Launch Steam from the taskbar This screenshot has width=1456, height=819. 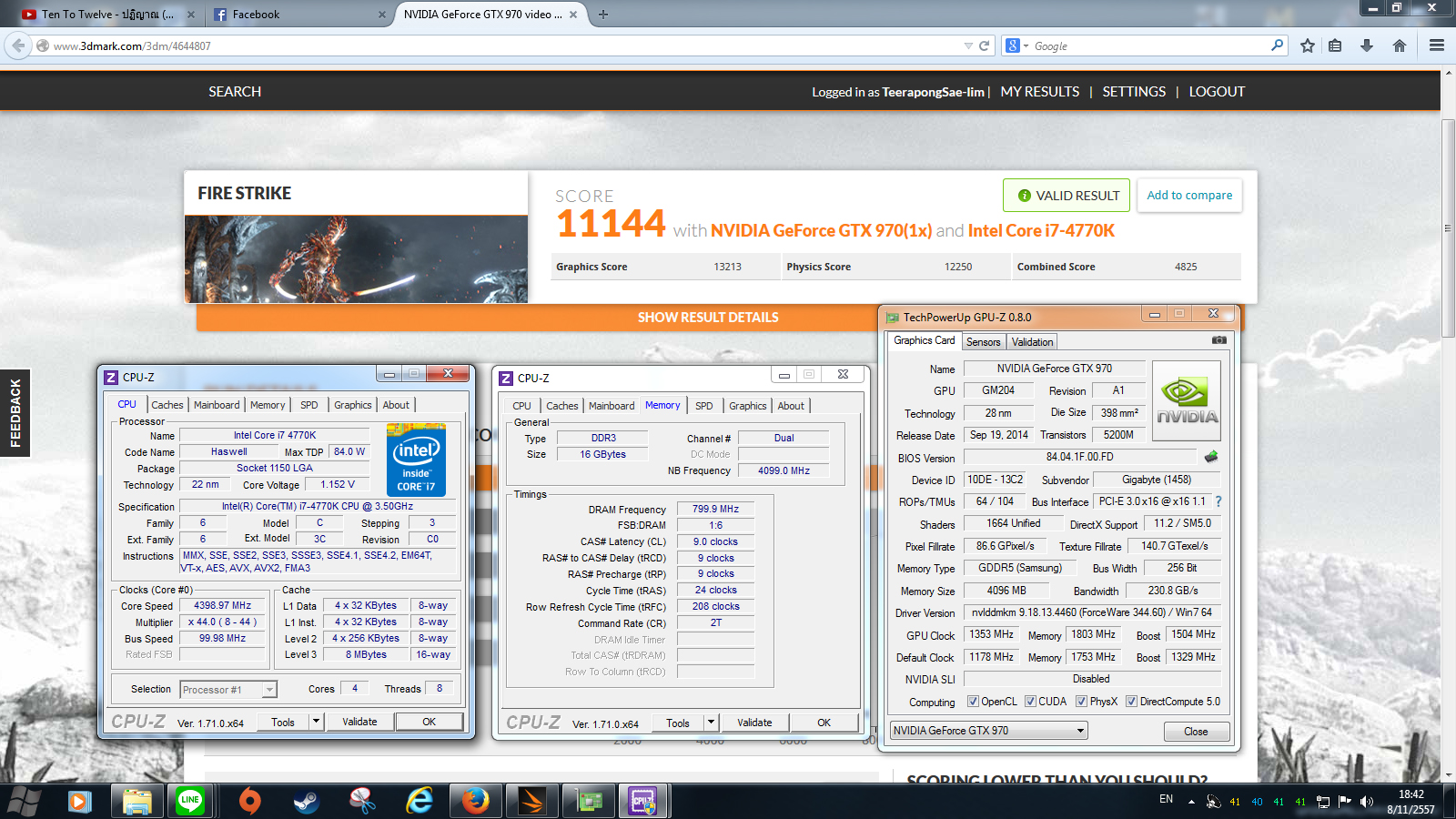click(306, 802)
